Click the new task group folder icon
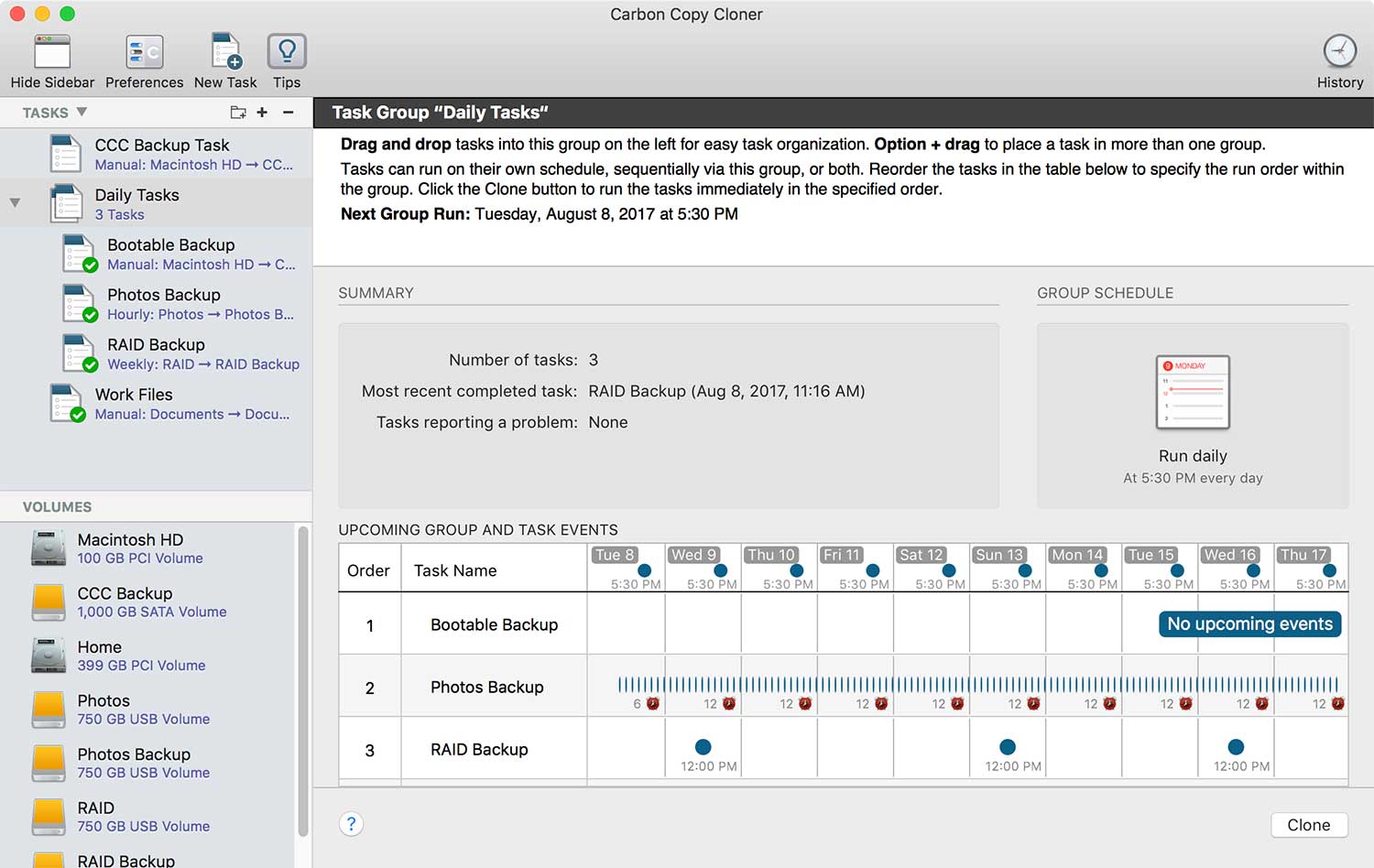Screen dimensions: 1374x868 [237, 112]
